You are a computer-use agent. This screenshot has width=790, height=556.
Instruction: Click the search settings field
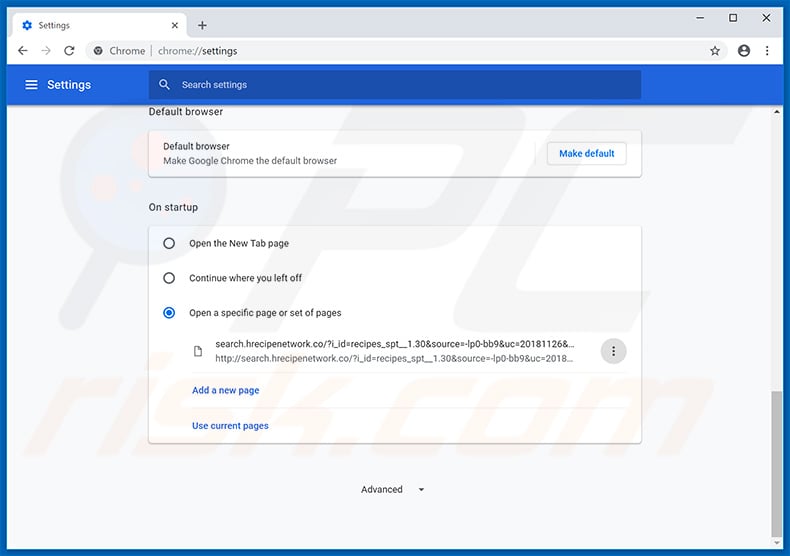coord(394,85)
